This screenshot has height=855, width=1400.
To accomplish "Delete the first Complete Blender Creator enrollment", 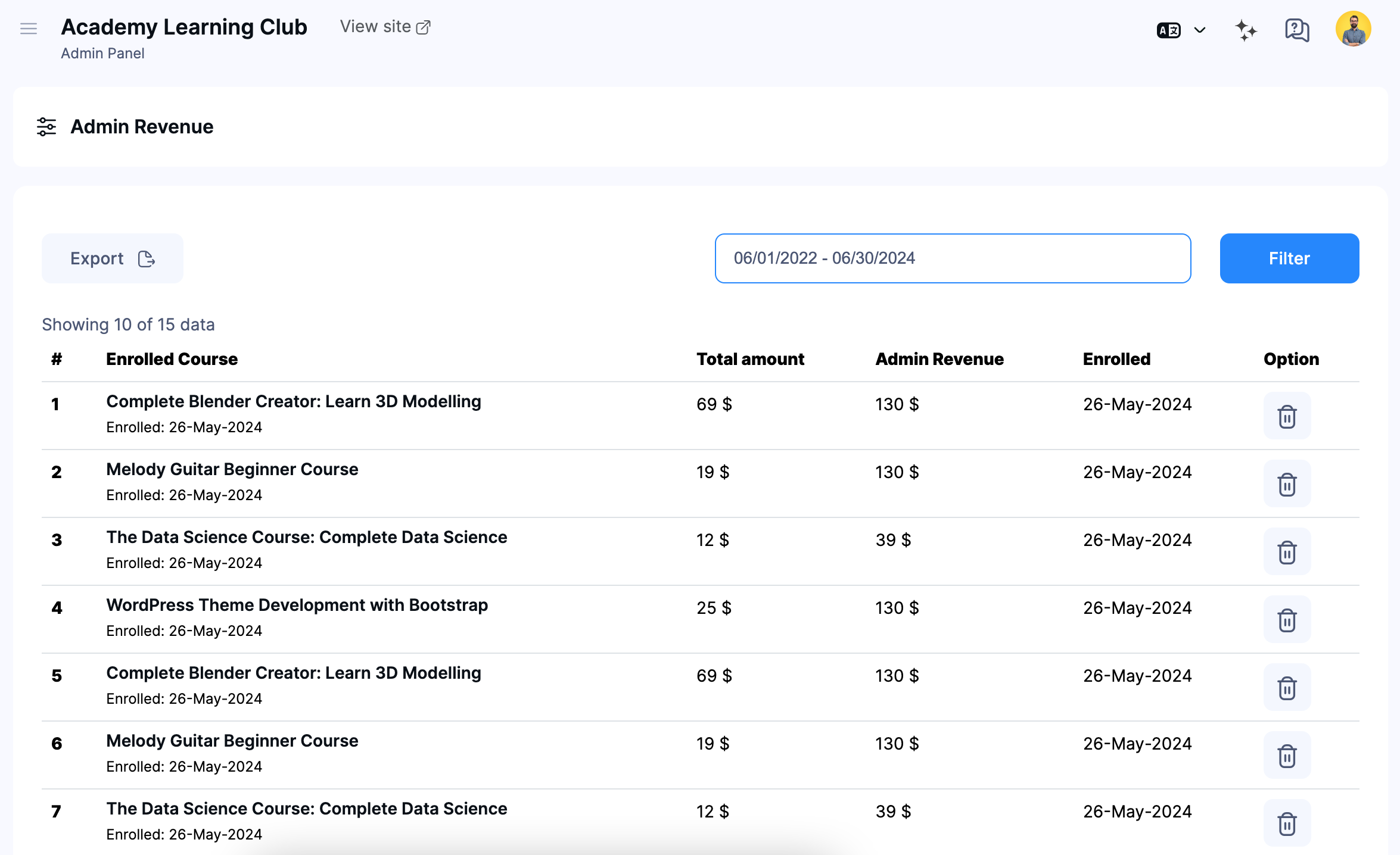I will coord(1287,416).
